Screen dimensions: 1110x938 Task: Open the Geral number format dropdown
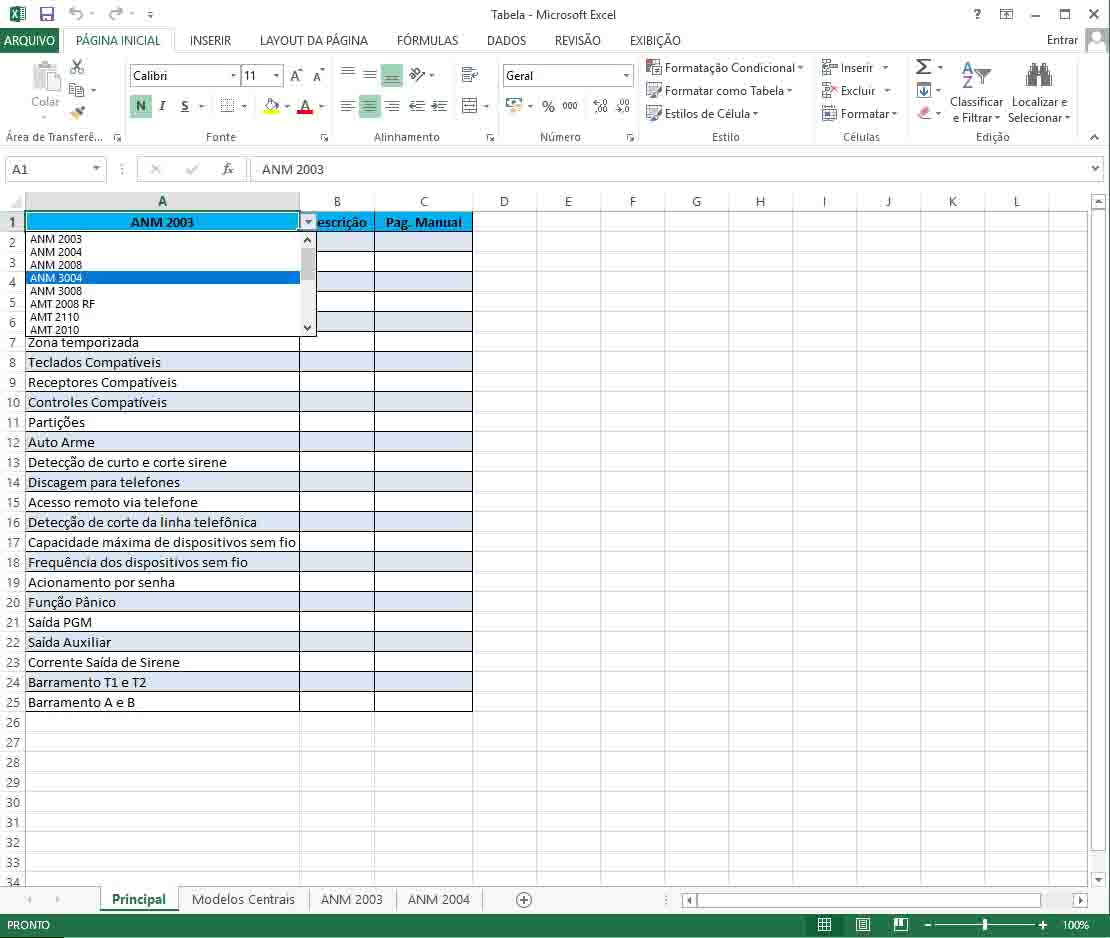[626, 76]
